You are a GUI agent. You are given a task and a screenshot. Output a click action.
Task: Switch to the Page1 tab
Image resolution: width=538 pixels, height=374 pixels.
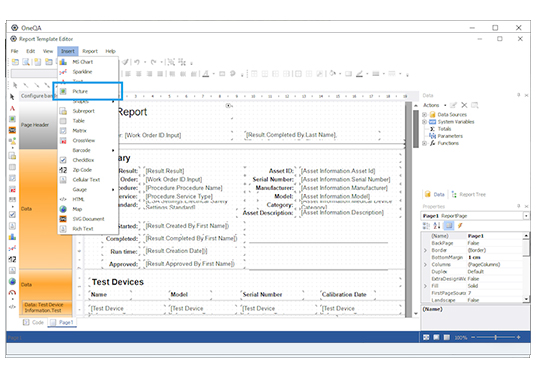tap(62, 322)
